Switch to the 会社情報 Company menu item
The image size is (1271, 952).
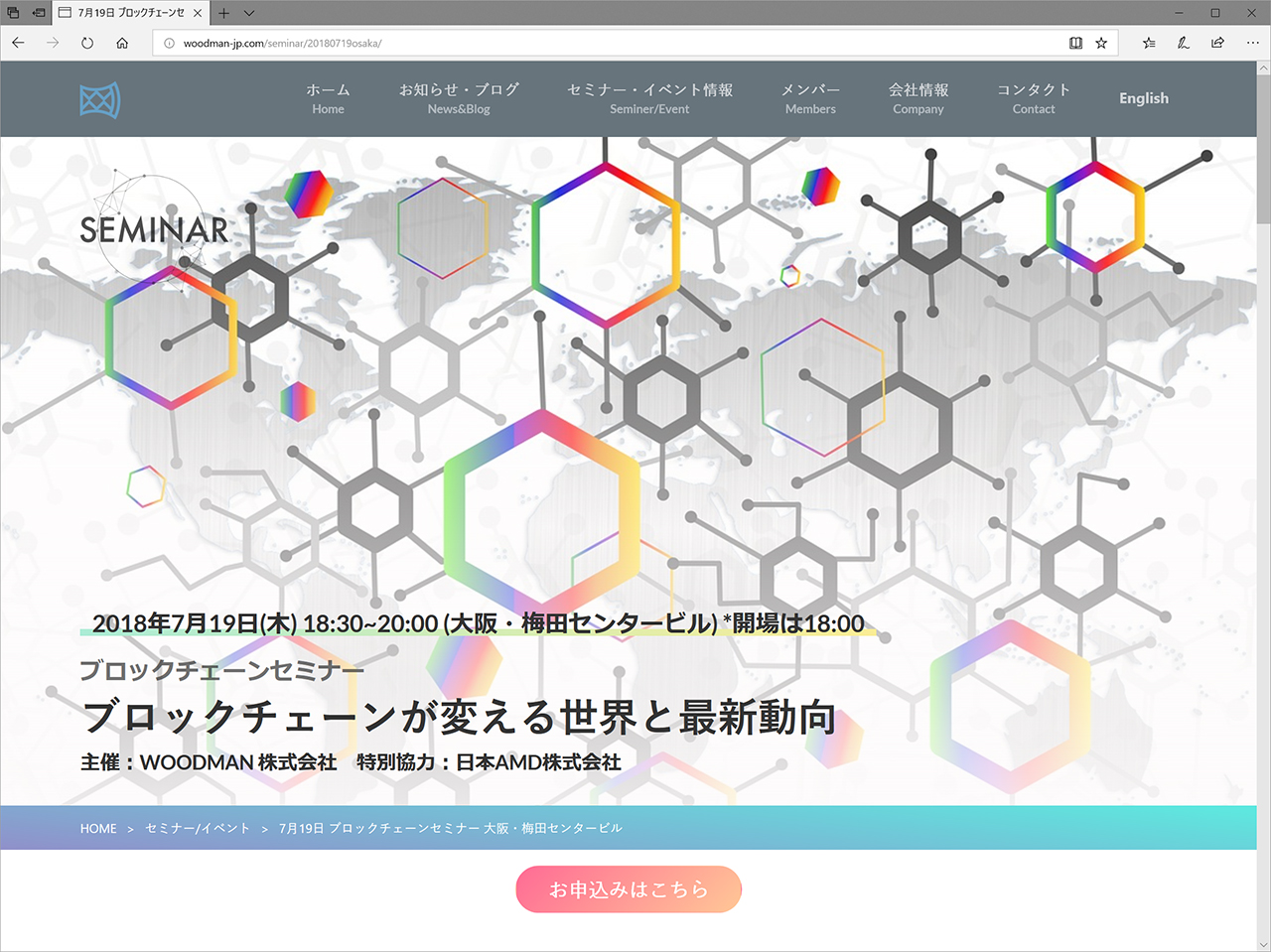coord(918,97)
